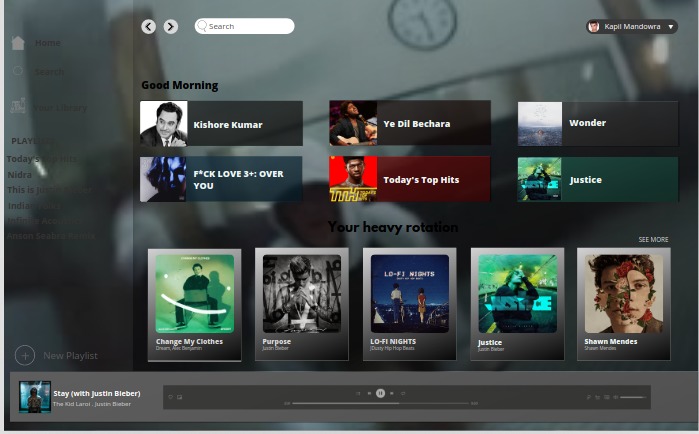Screen dimensions: 699x434
Task: Open the Wonder album tile
Action: click(598, 123)
